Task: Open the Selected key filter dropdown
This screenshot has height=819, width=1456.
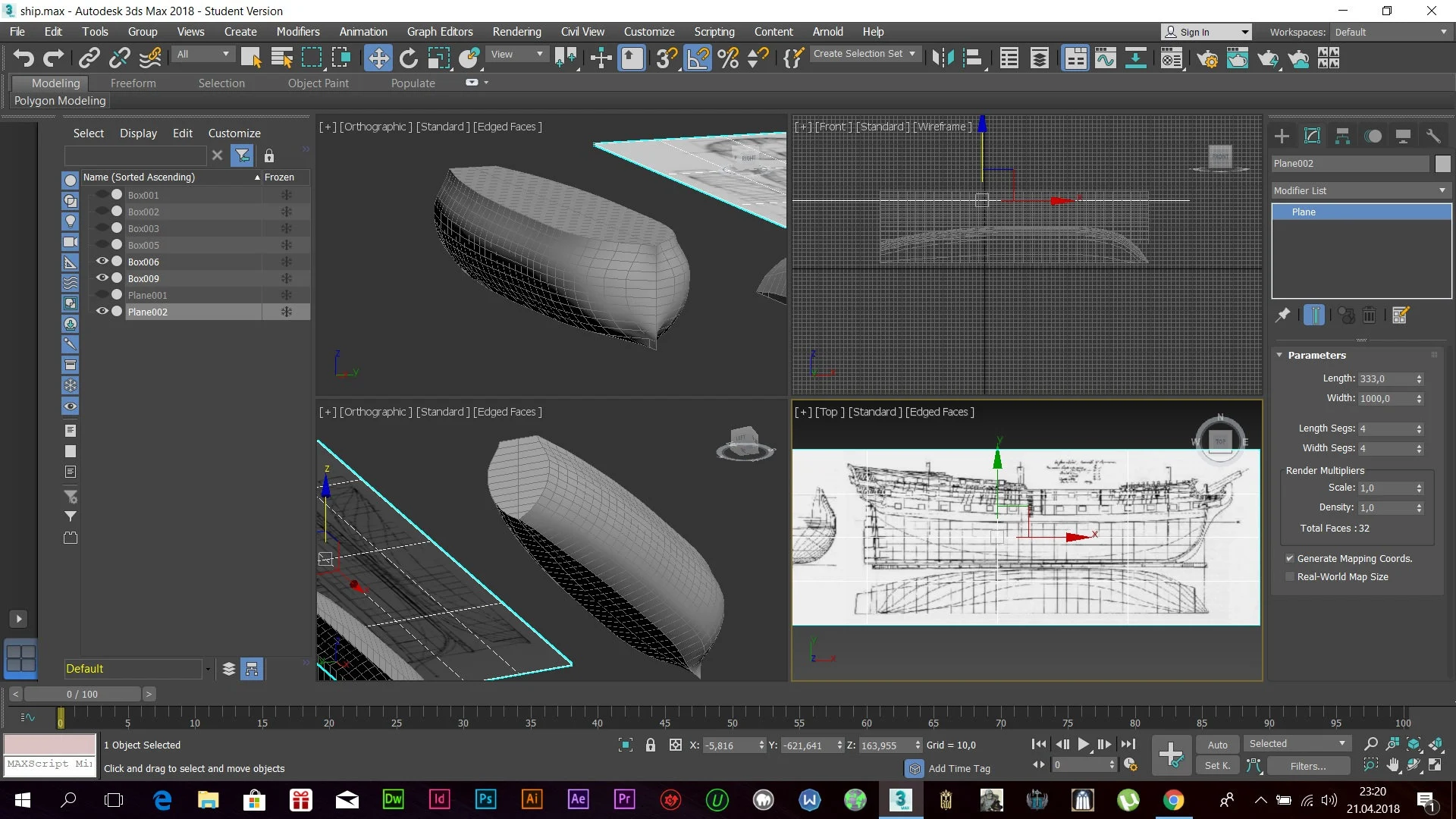Action: [1297, 744]
